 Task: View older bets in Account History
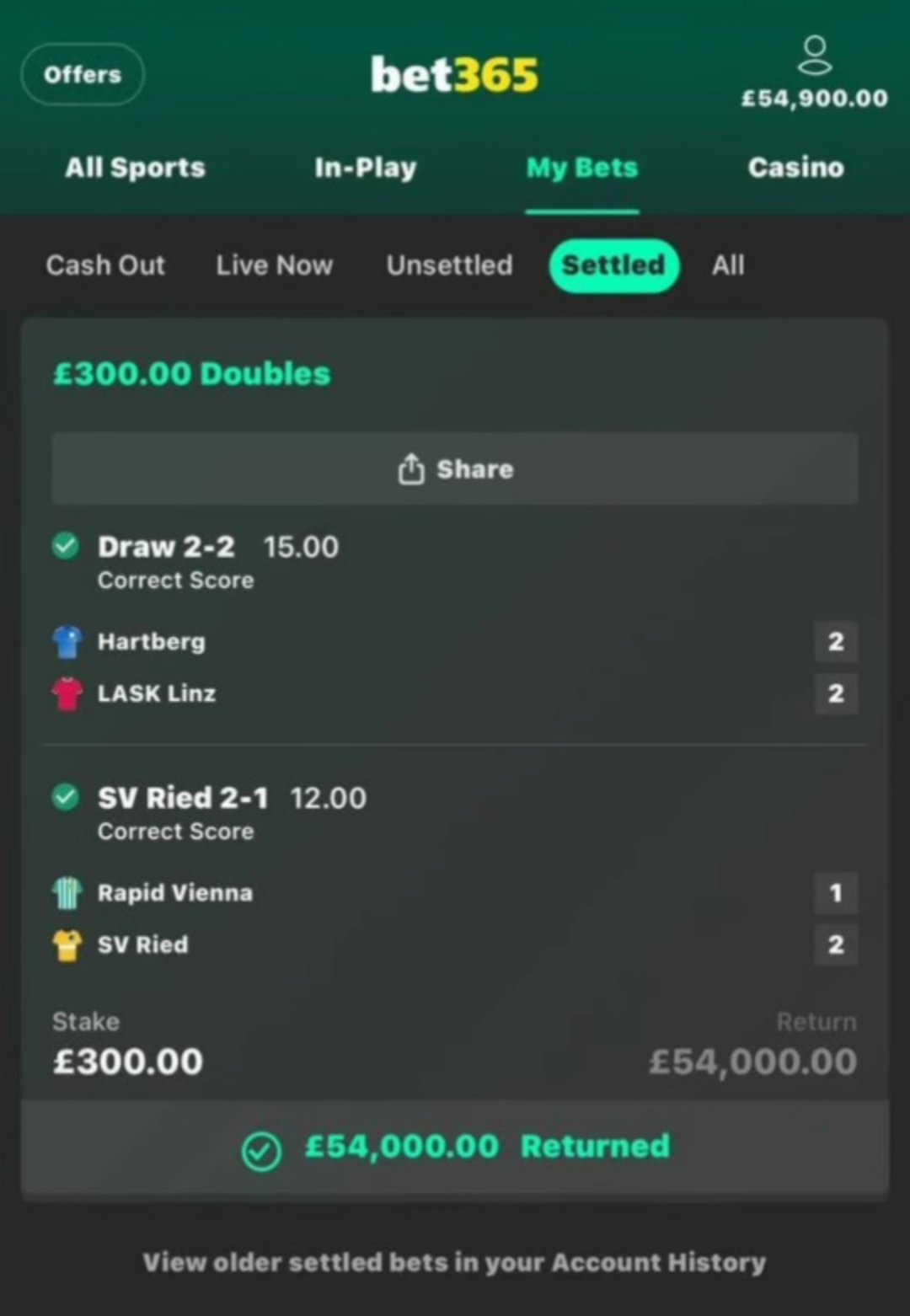click(x=454, y=1262)
